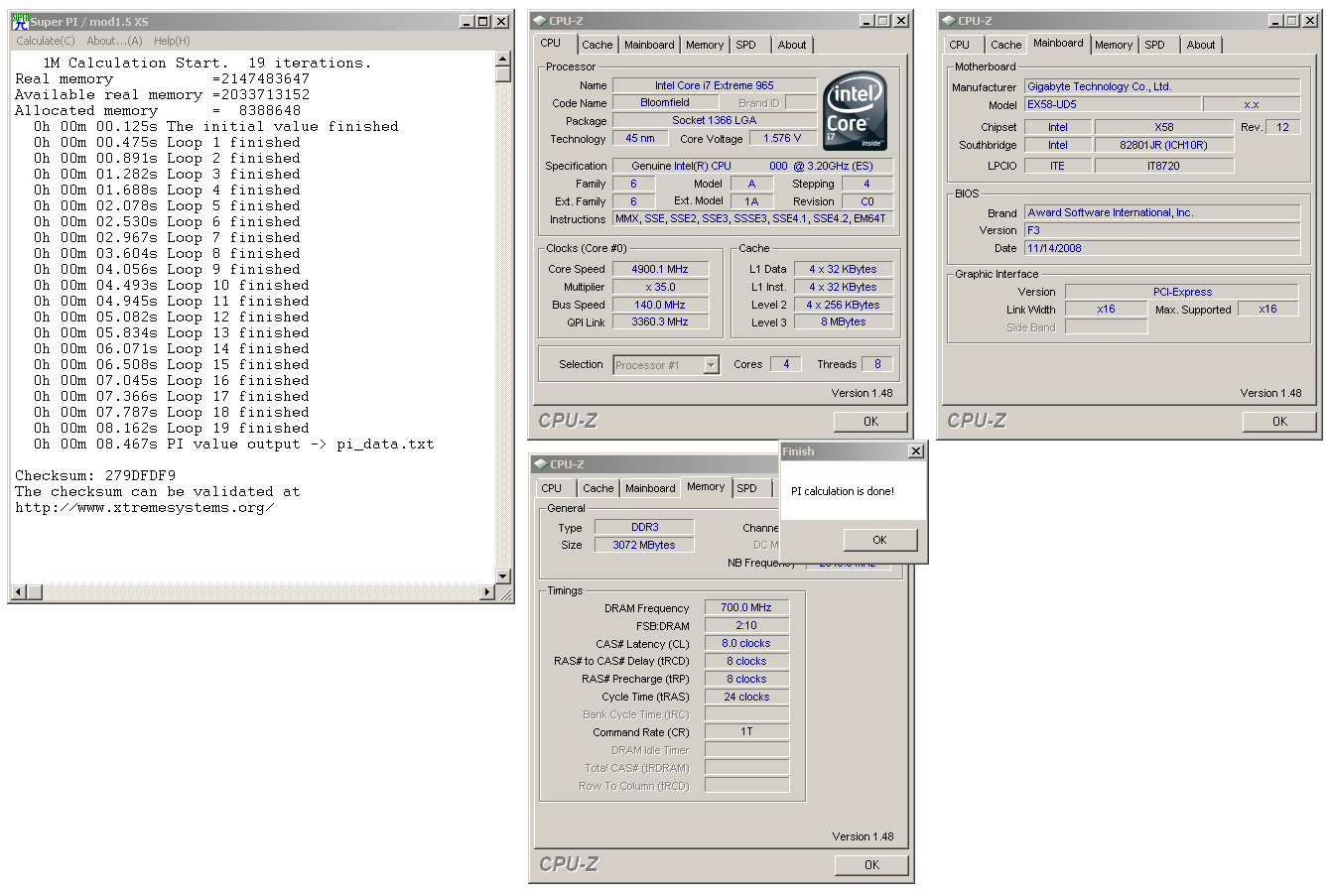Click the FSB:DRAM 2:10 value
The height and width of the screenshot is (896, 1332).
coord(746,625)
